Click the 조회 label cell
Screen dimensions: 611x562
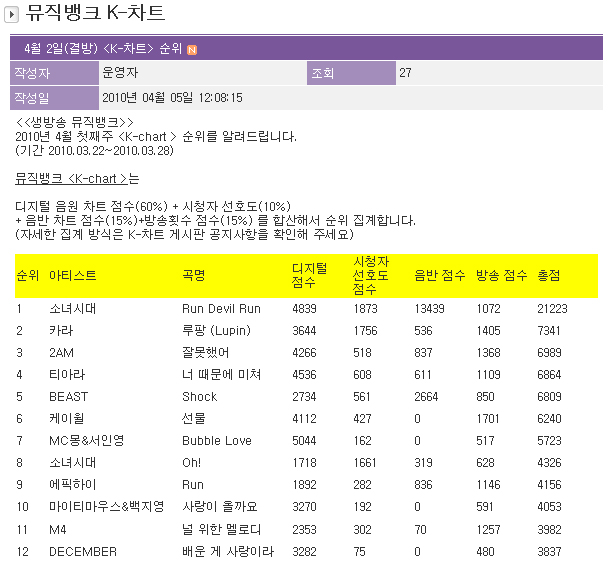[351, 73]
